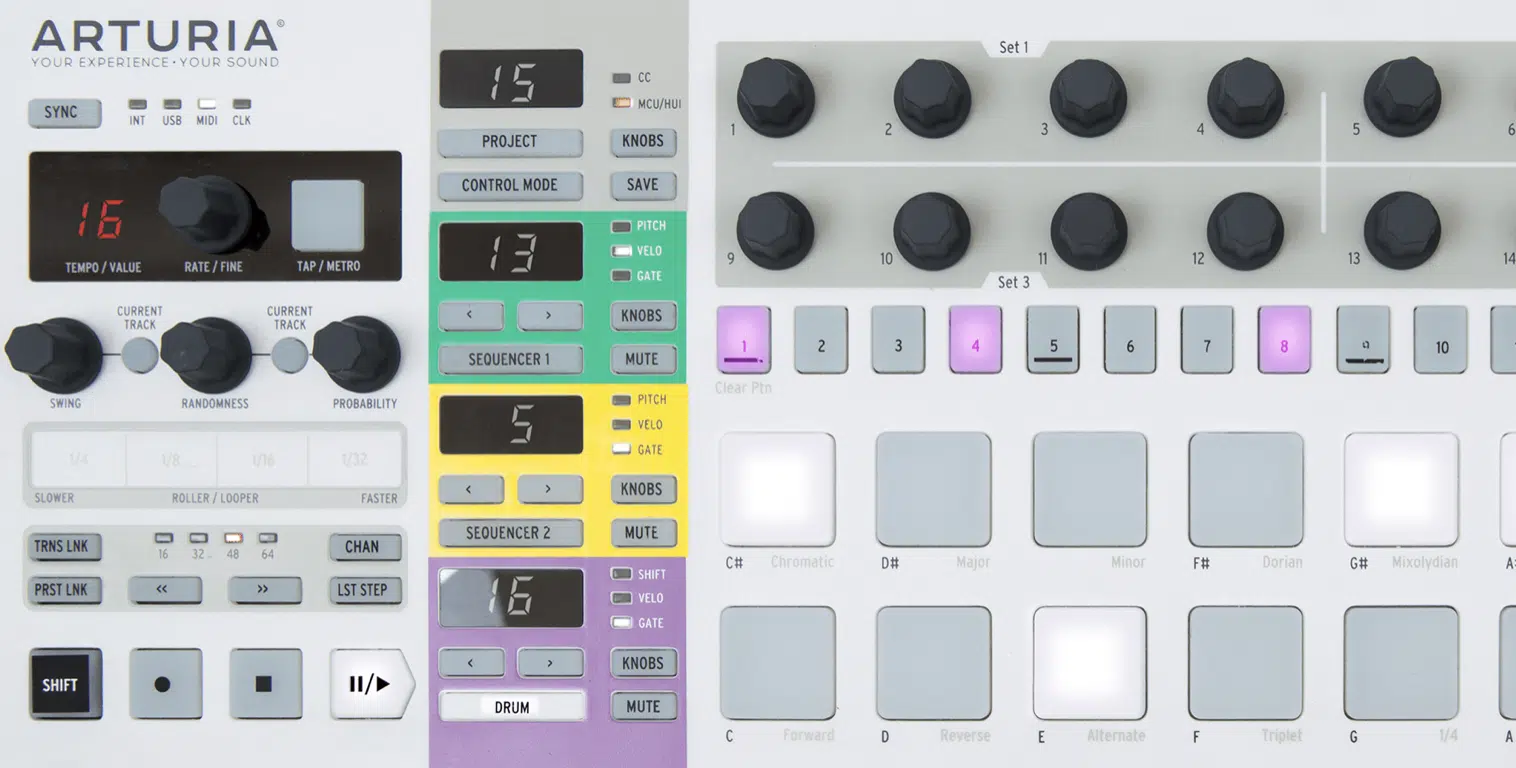This screenshot has width=1516, height=768.
Task: Click the stop button with the square icon
Action: (265, 684)
